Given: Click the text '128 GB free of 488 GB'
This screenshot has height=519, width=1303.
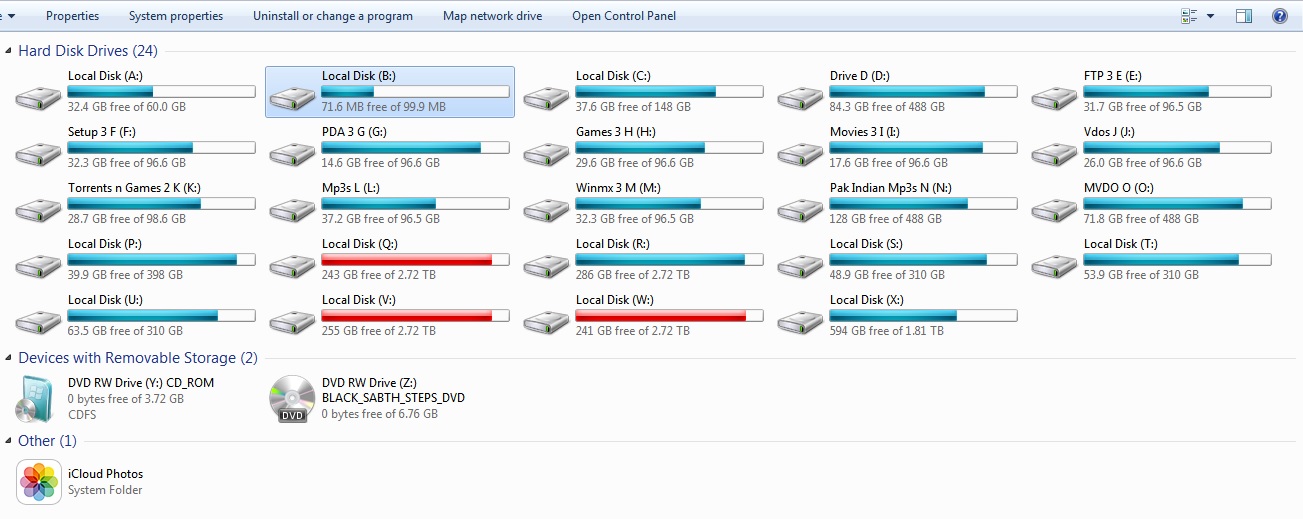Looking at the screenshot, I should point(886,219).
